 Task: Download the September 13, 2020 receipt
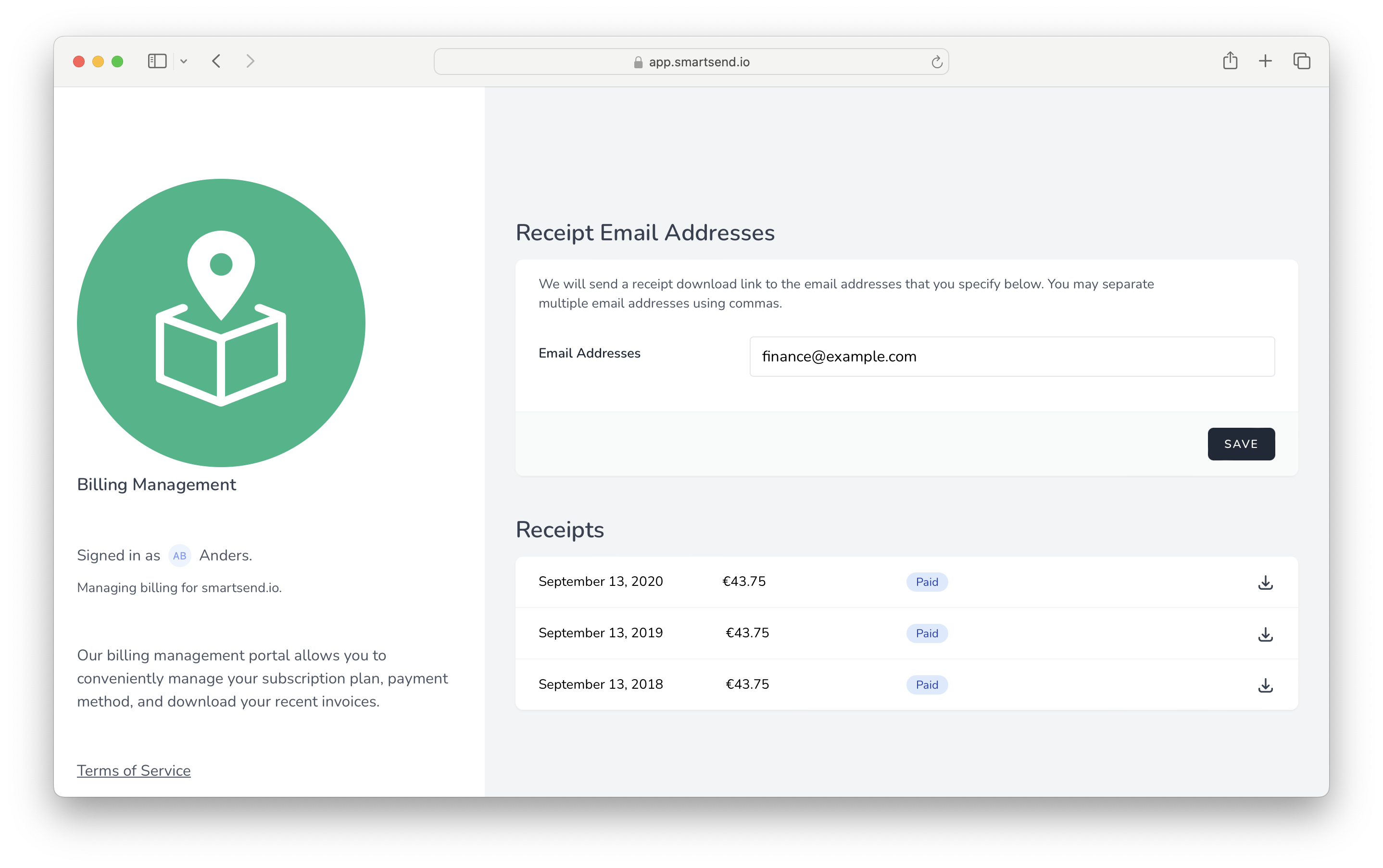1265,582
